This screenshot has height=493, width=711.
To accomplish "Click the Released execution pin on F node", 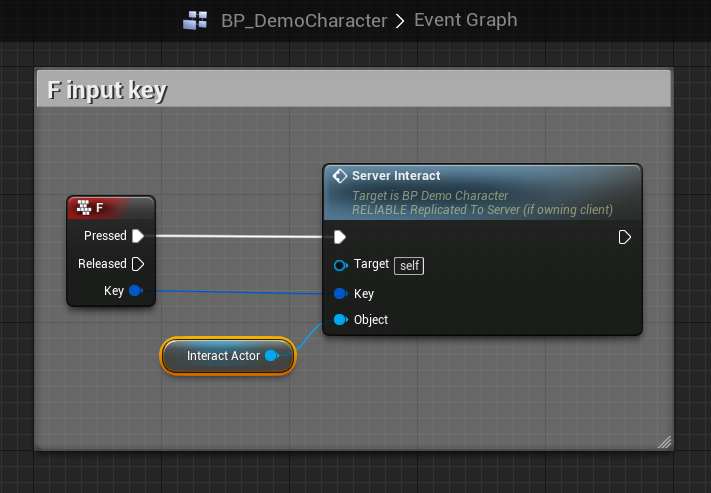I will (138, 264).
